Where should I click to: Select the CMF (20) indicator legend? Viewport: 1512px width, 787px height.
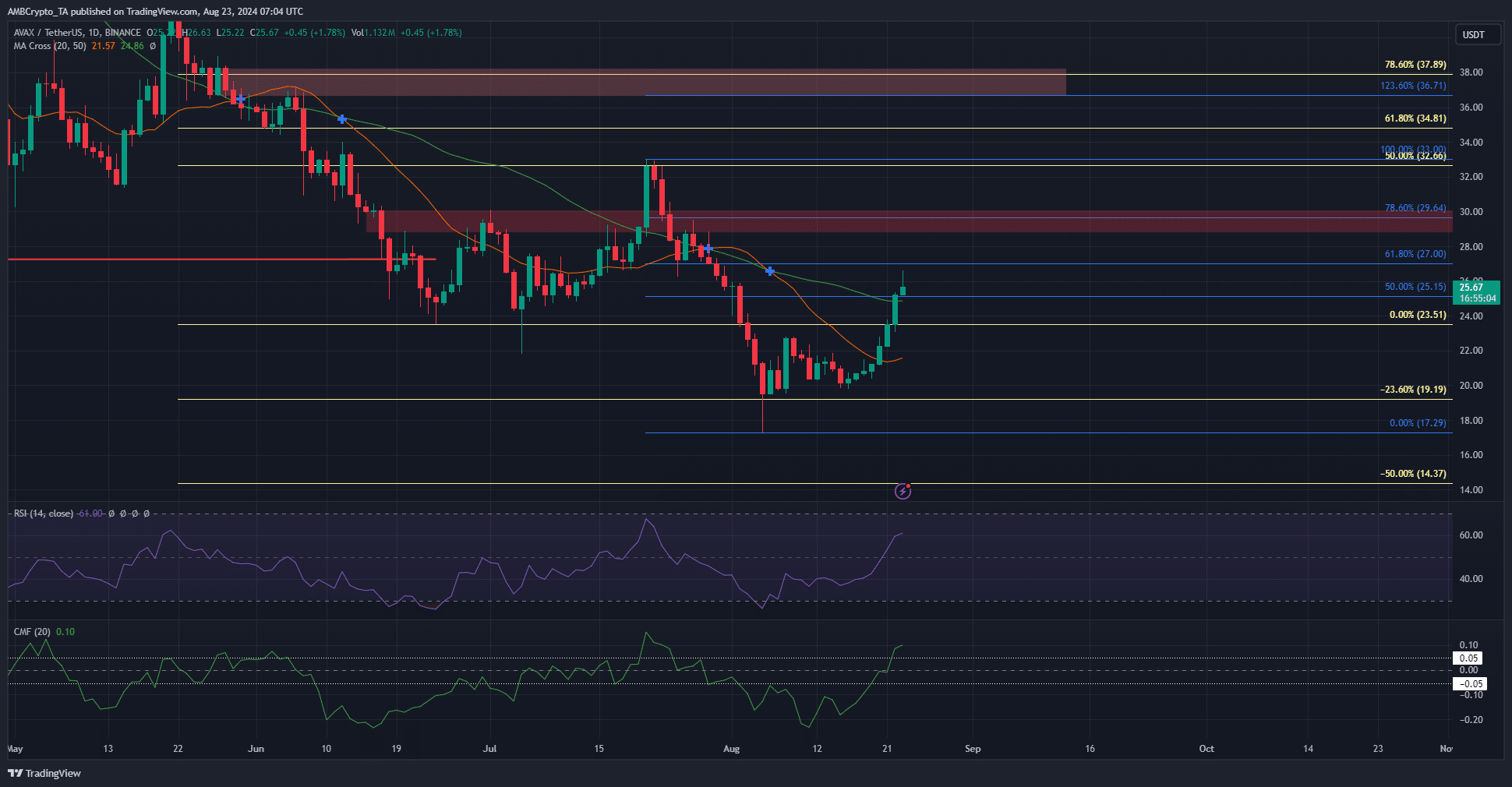[x=32, y=632]
